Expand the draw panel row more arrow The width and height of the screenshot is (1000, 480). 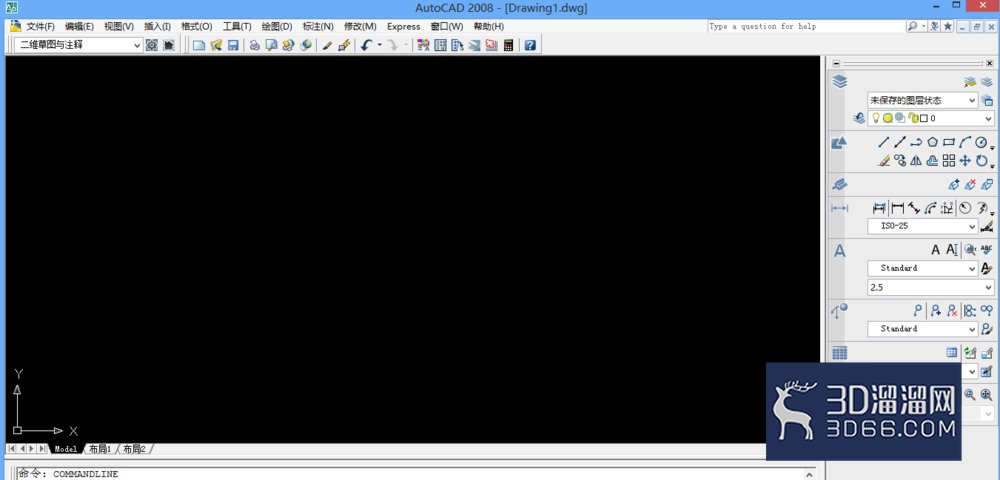pyautogui.click(x=992, y=148)
